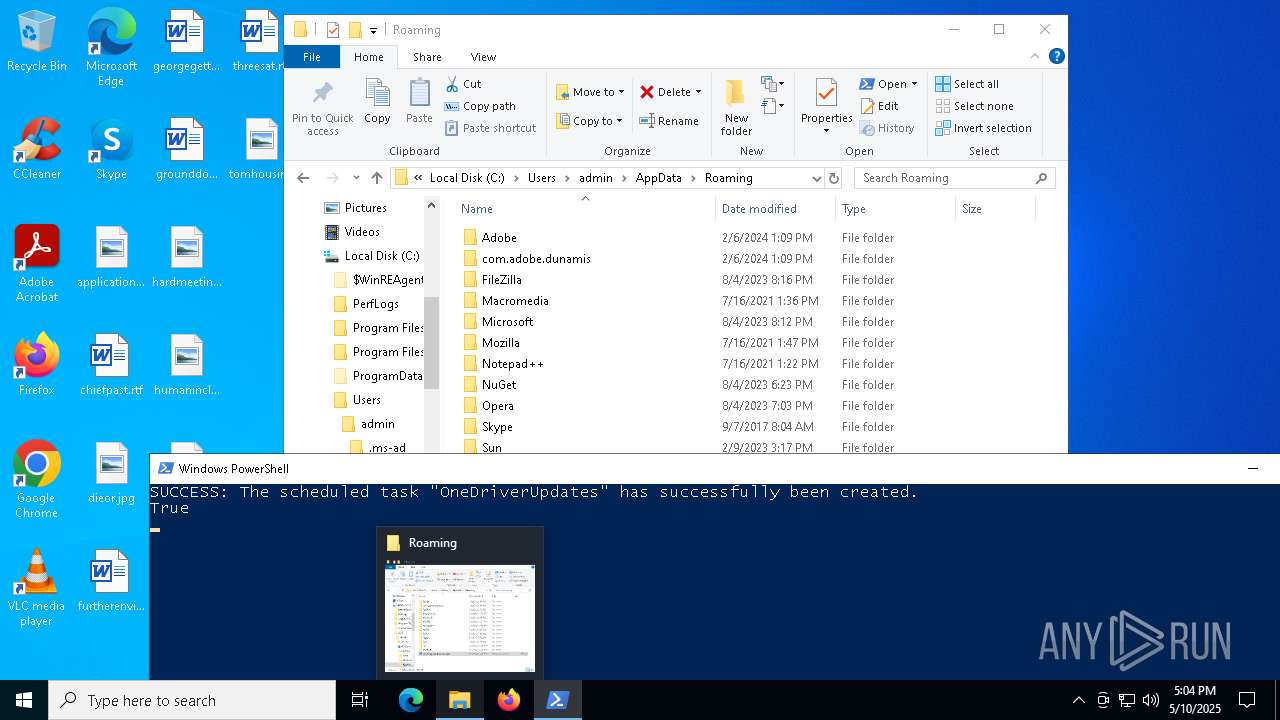Open Skype desktop icon
This screenshot has height=720, width=1280.
tap(111, 150)
